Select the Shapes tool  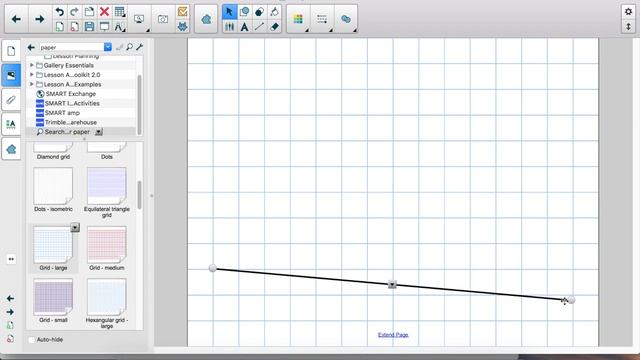click(244, 11)
